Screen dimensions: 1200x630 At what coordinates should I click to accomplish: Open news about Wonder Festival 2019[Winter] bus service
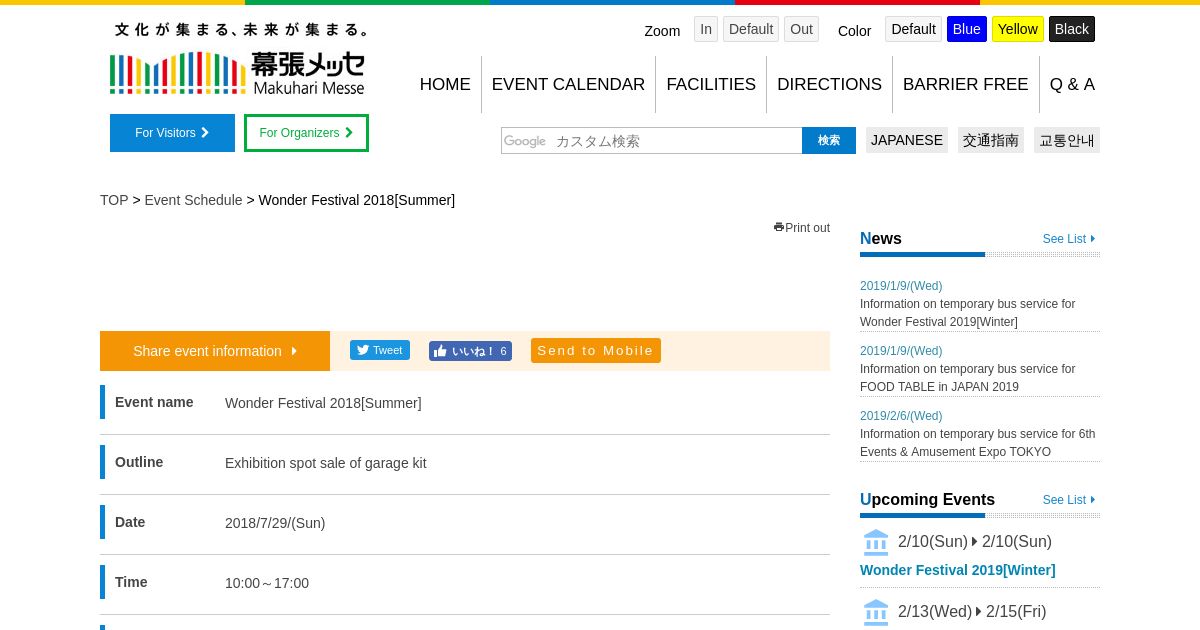tap(967, 313)
